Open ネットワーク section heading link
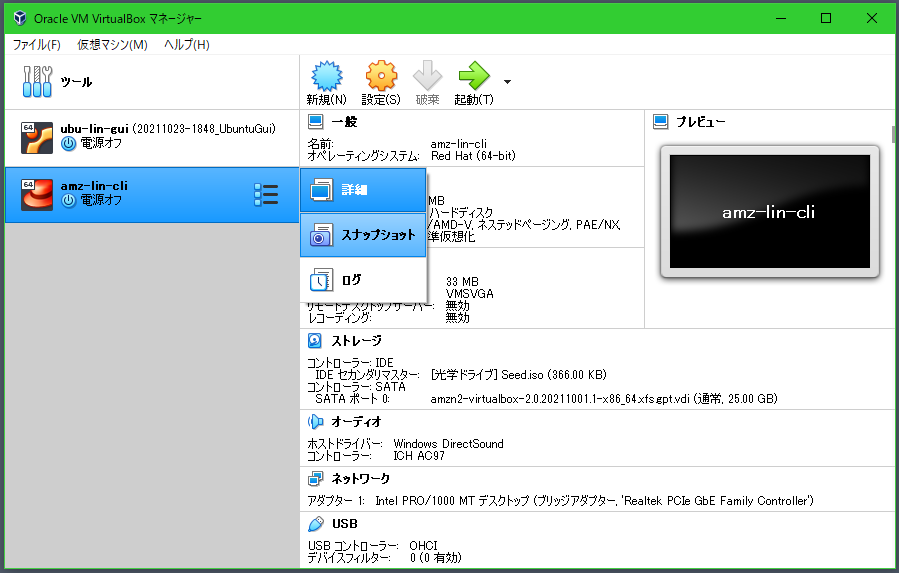Screen dimensions: 899x573 pos(361,478)
